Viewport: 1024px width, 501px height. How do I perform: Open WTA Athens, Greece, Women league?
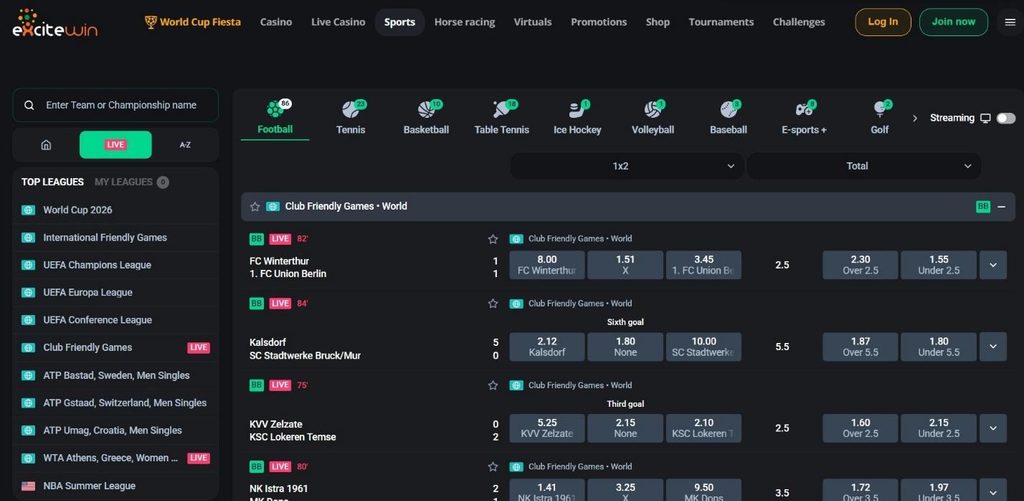110,458
